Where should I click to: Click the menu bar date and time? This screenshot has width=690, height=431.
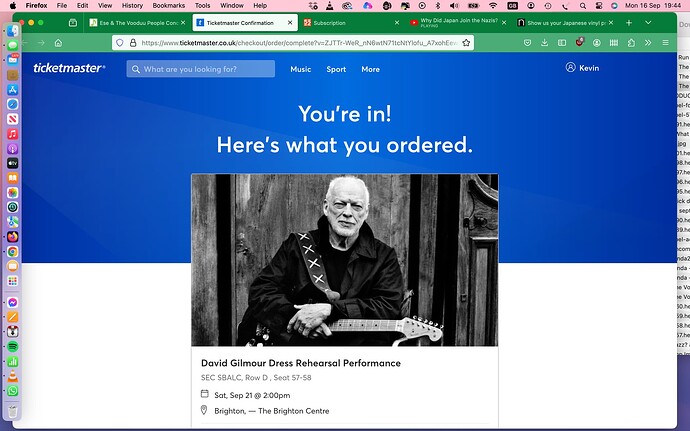pos(653,6)
